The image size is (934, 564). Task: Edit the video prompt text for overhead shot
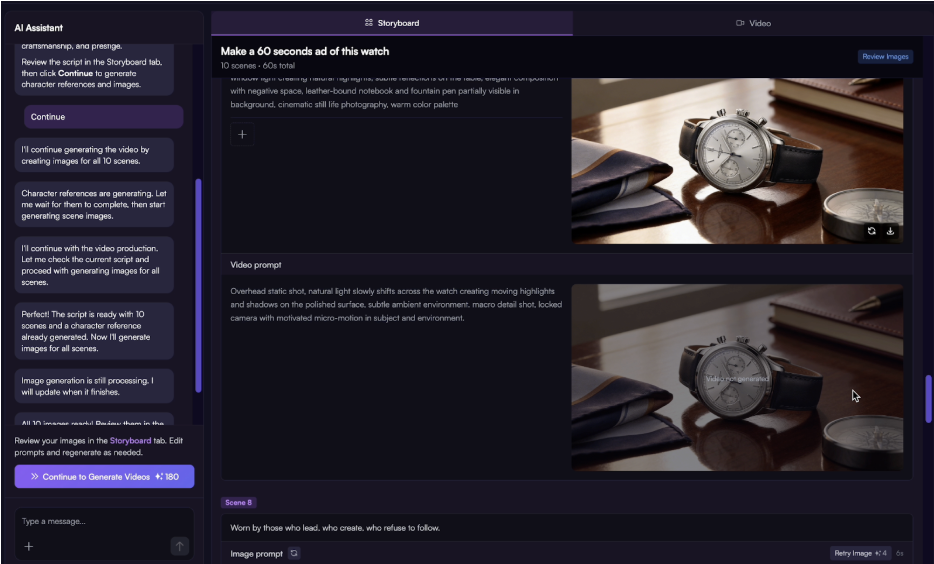395,304
